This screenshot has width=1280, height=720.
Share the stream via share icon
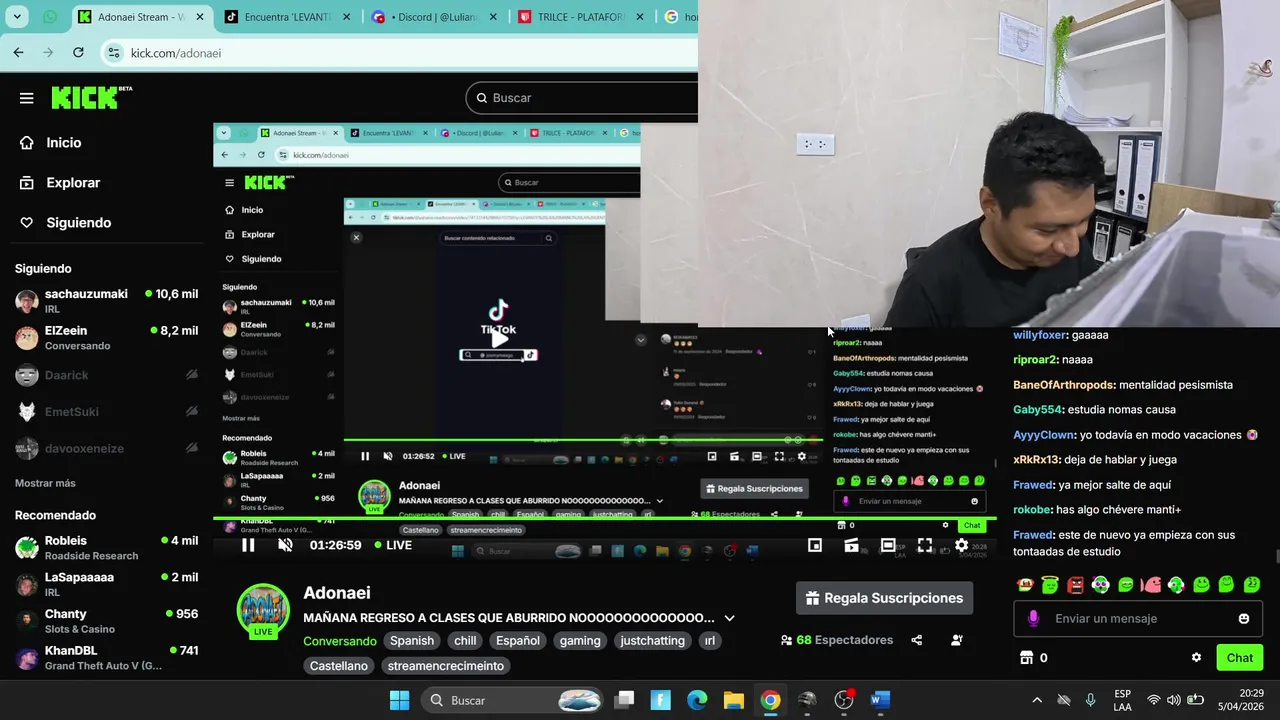coord(917,640)
